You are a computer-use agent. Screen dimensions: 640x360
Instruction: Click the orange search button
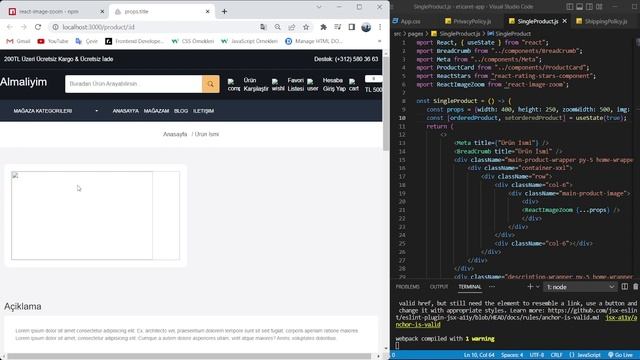(211, 84)
